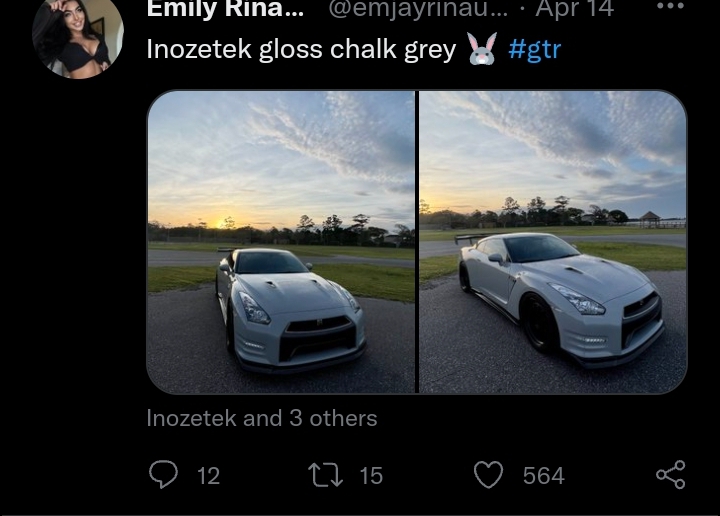
Task: Click the setting sun in the left photo
Action: pyautogui.click(x=222, y=222)
